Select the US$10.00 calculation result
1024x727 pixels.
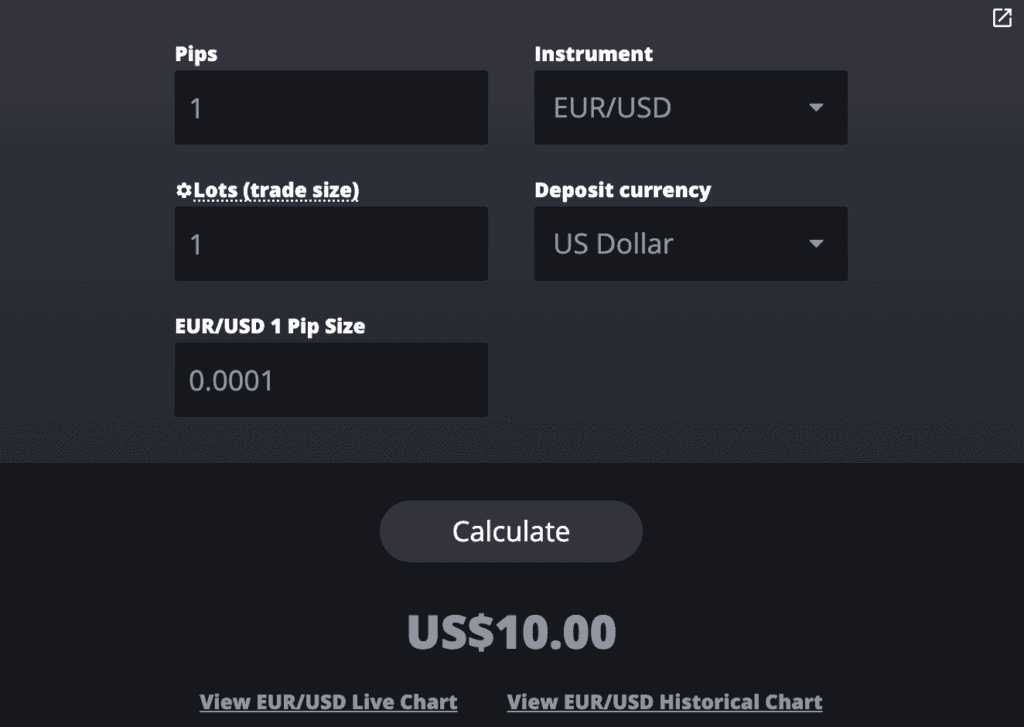pyautogui.click(x=511, y=631)
